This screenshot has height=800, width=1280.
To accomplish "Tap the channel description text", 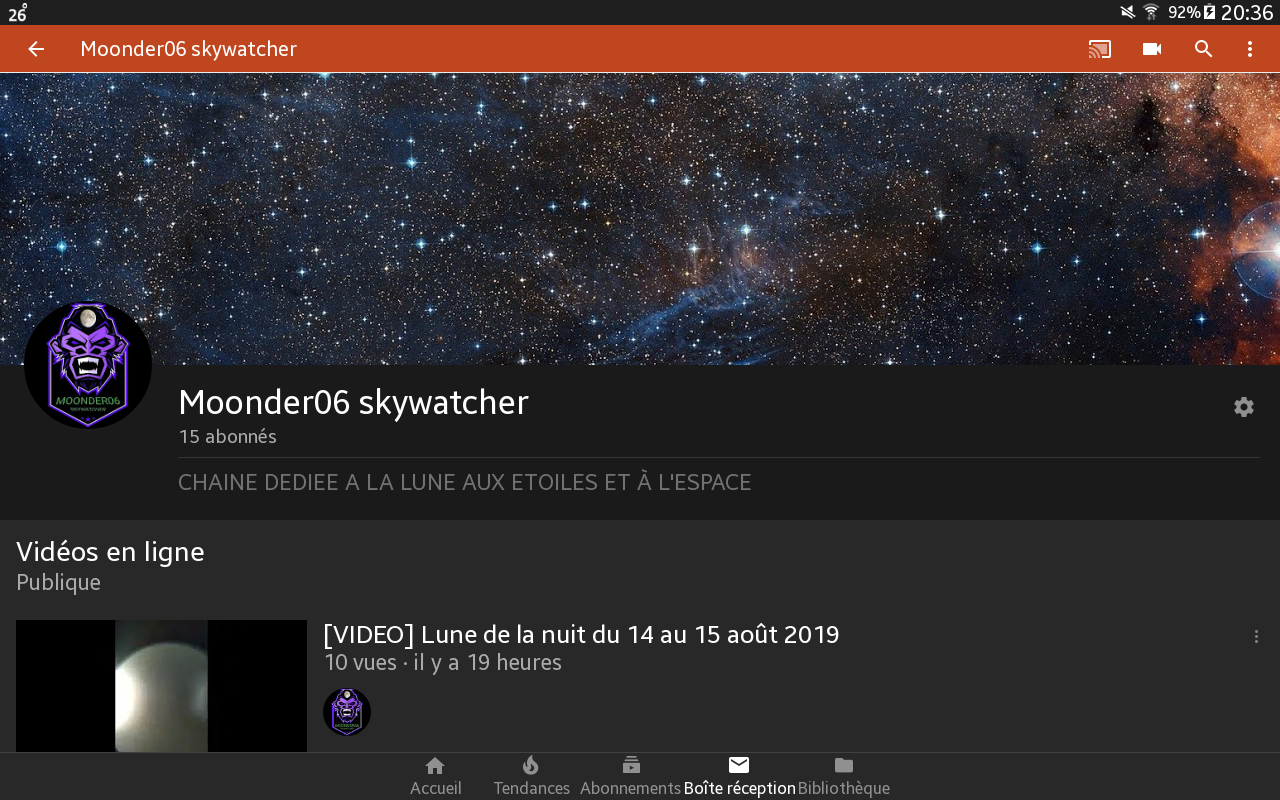I will point(464,483).
